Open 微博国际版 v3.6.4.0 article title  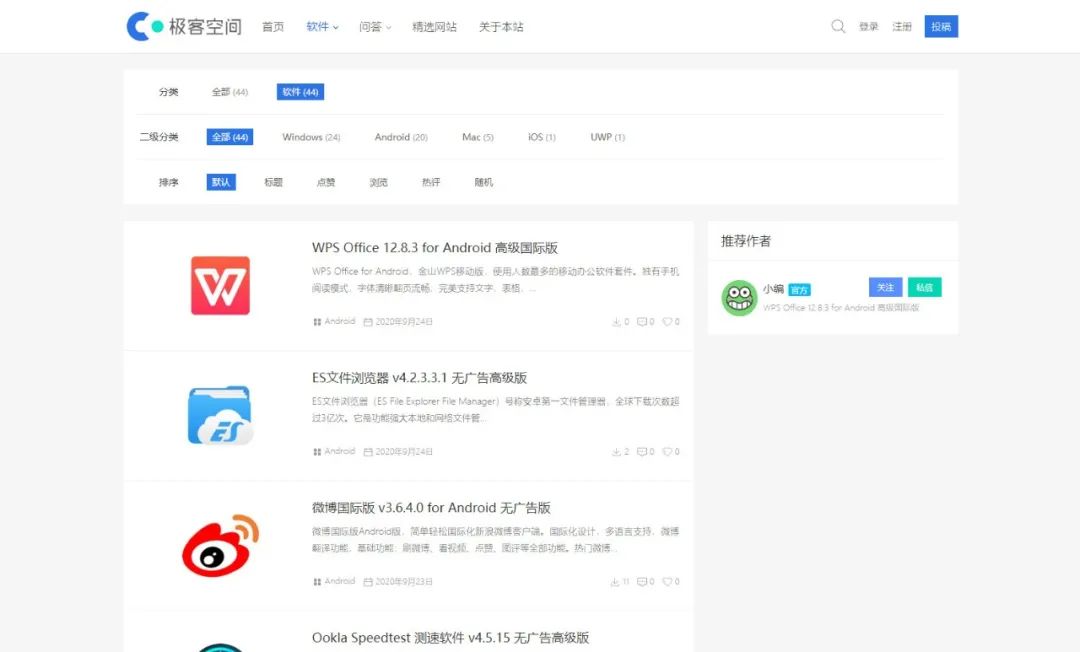click(431, 508)
